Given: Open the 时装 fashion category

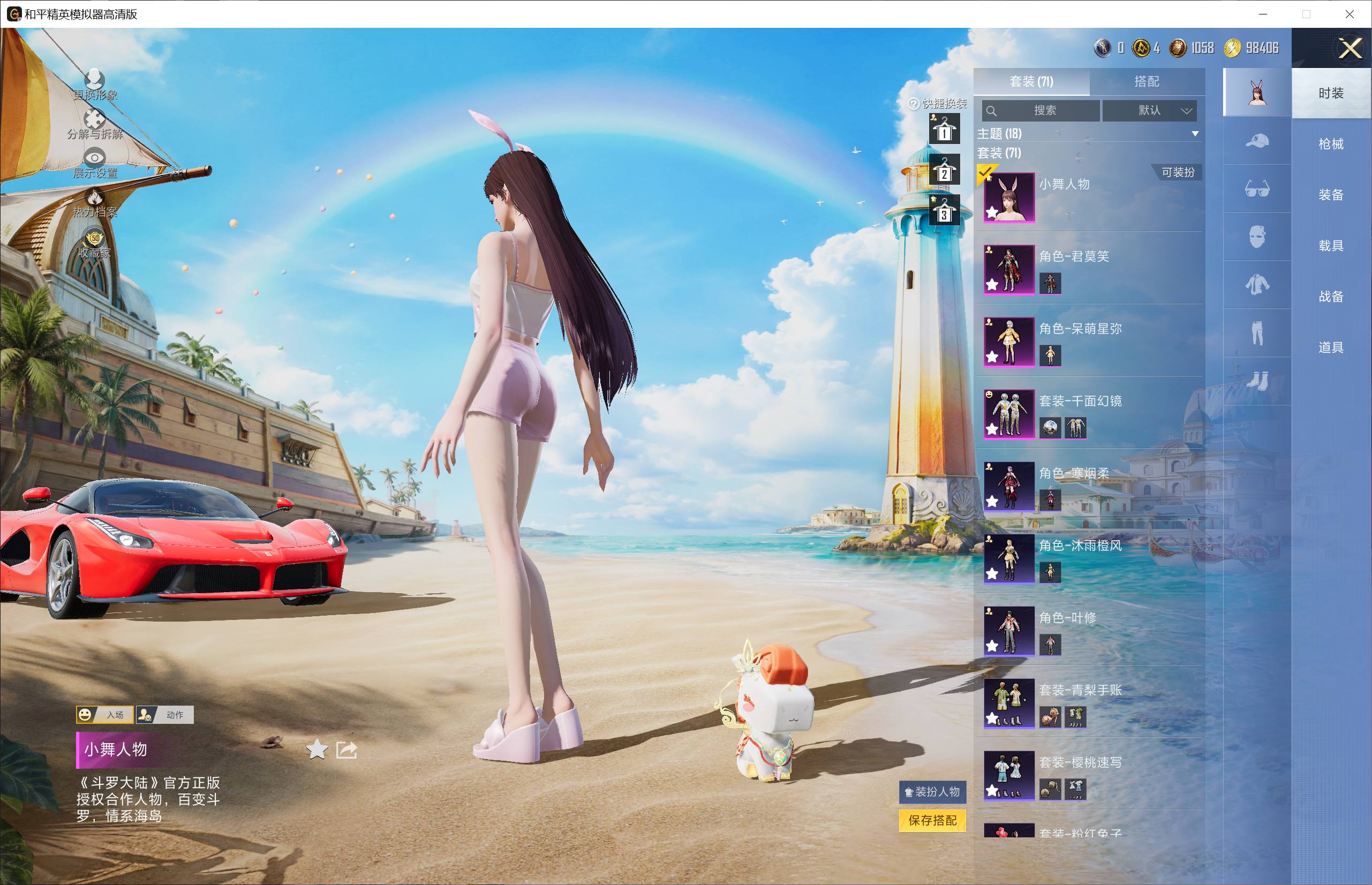Looking at the screenshot, I should tap(1331, 93).
